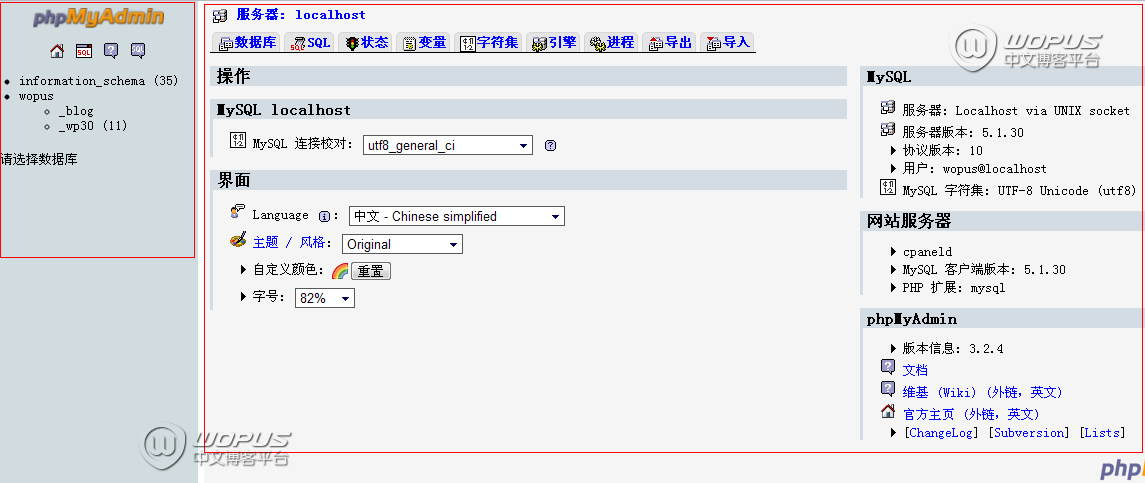Open the SQL reference icon in sidebar
This screenshot has height=483, width=1145.
(138, 50)
